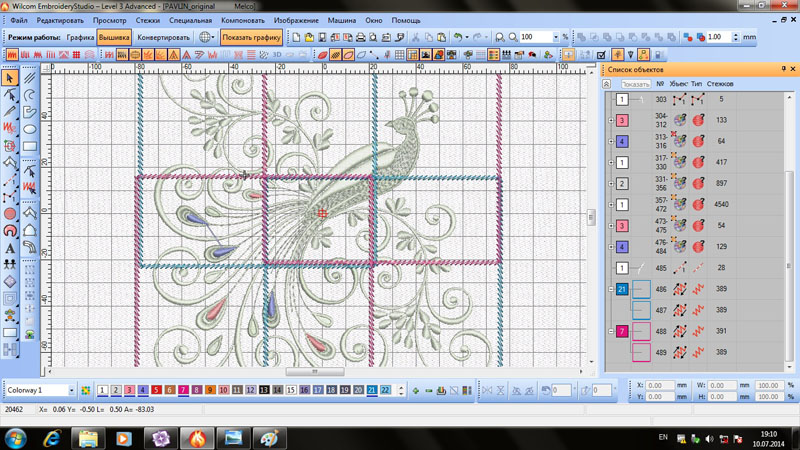This screenshot has width=800, height=450.
Task: Click the Конвертировать button
Action: coord(163,38)
